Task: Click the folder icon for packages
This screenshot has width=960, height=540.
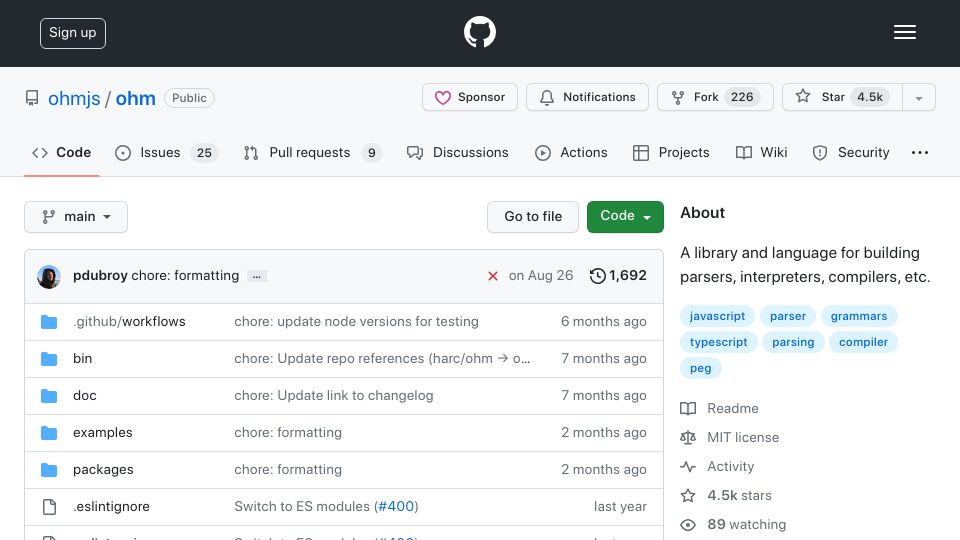Action: [x=49, y=470]
